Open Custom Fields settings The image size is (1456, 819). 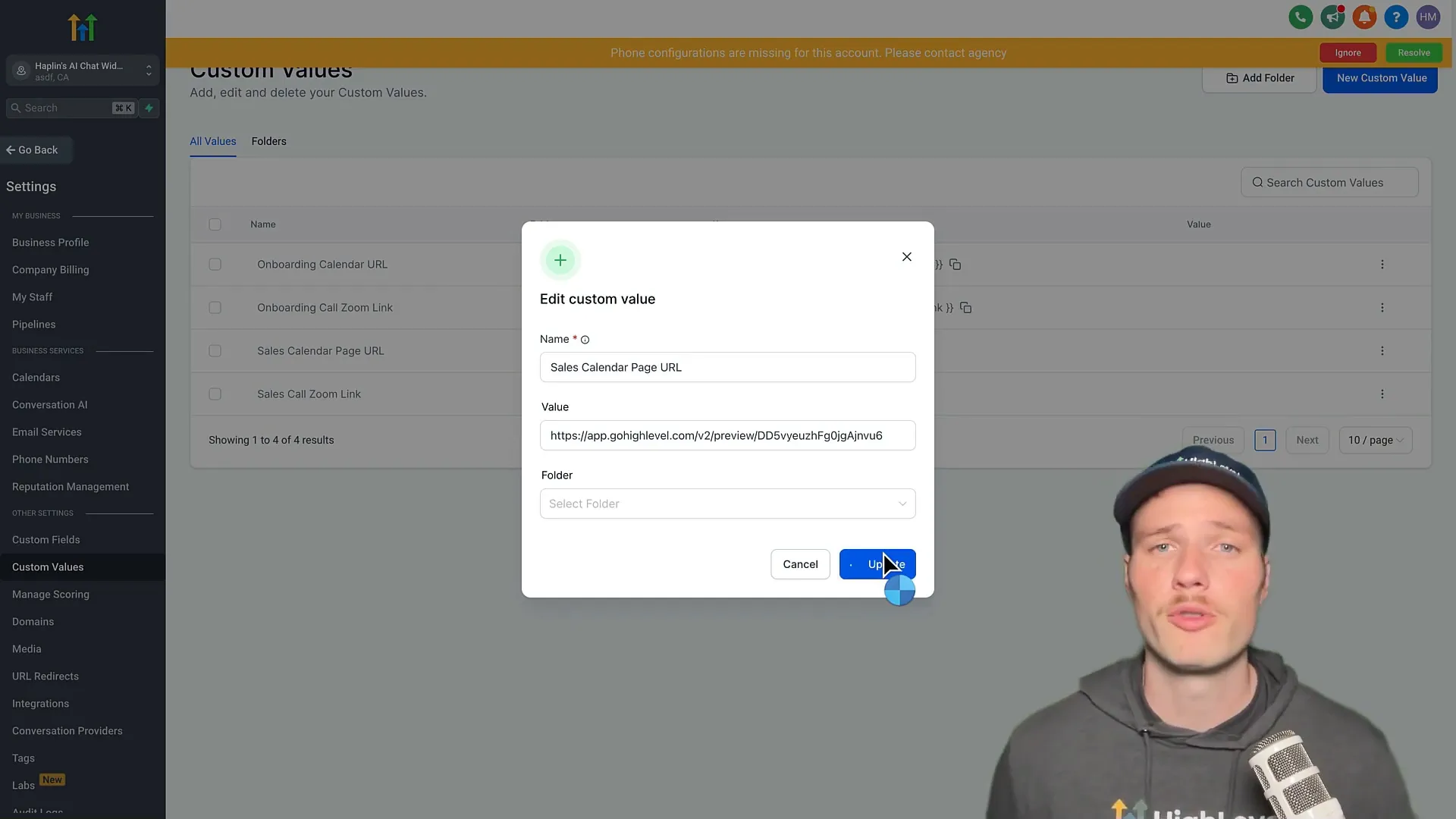(46, 540)
